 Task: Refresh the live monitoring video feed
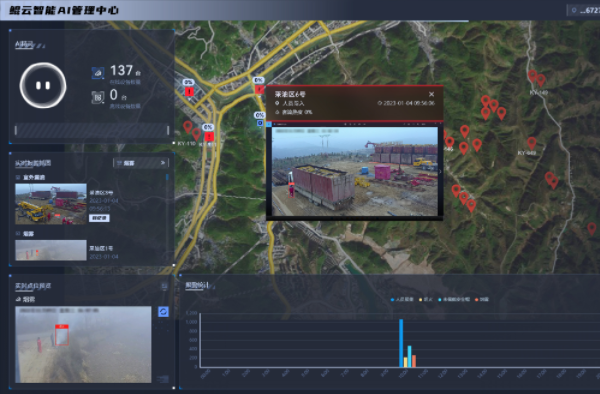tap(163, 312)
